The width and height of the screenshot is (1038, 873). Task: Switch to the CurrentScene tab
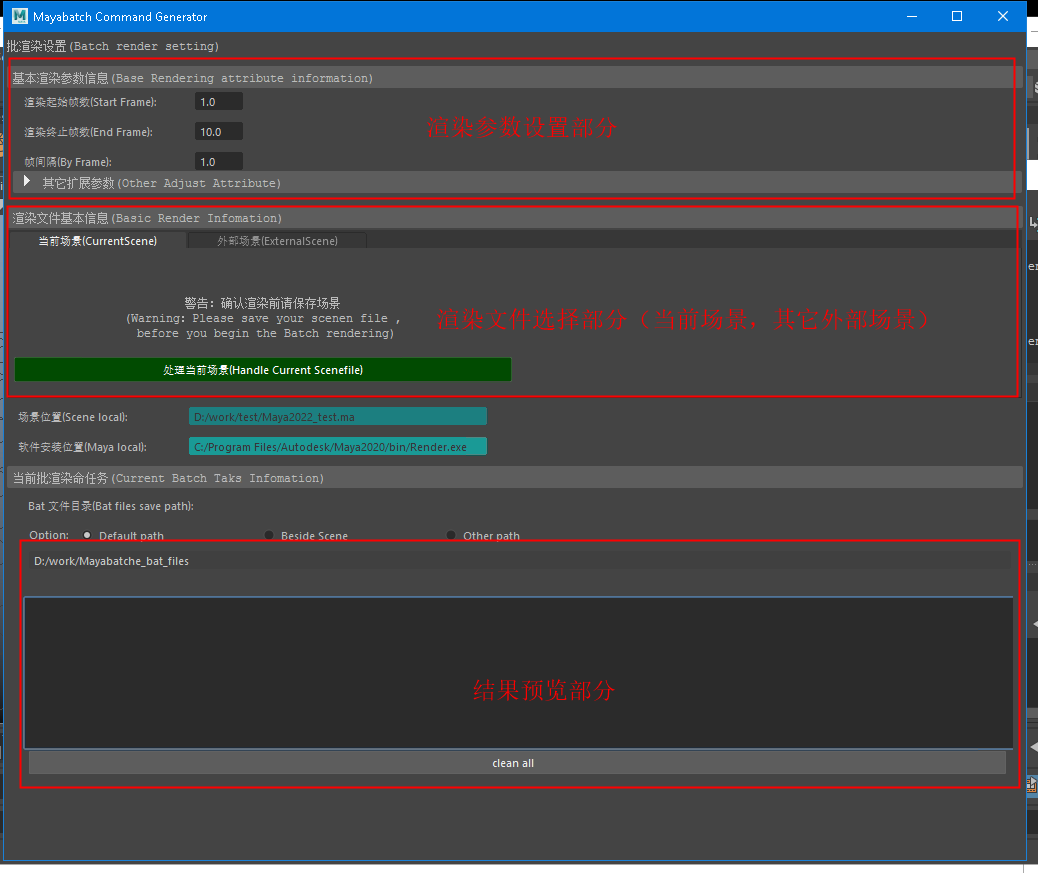click(x=97, y=241)
